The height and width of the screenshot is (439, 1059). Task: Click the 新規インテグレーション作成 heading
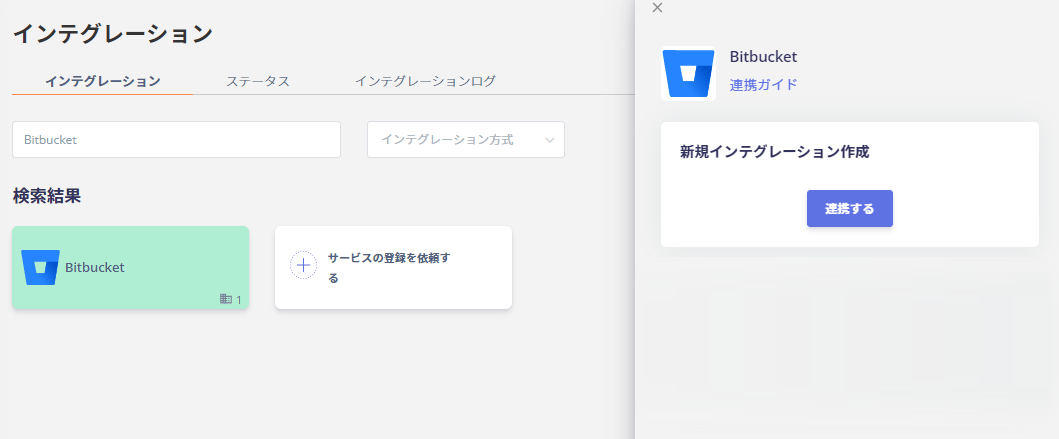774,152
